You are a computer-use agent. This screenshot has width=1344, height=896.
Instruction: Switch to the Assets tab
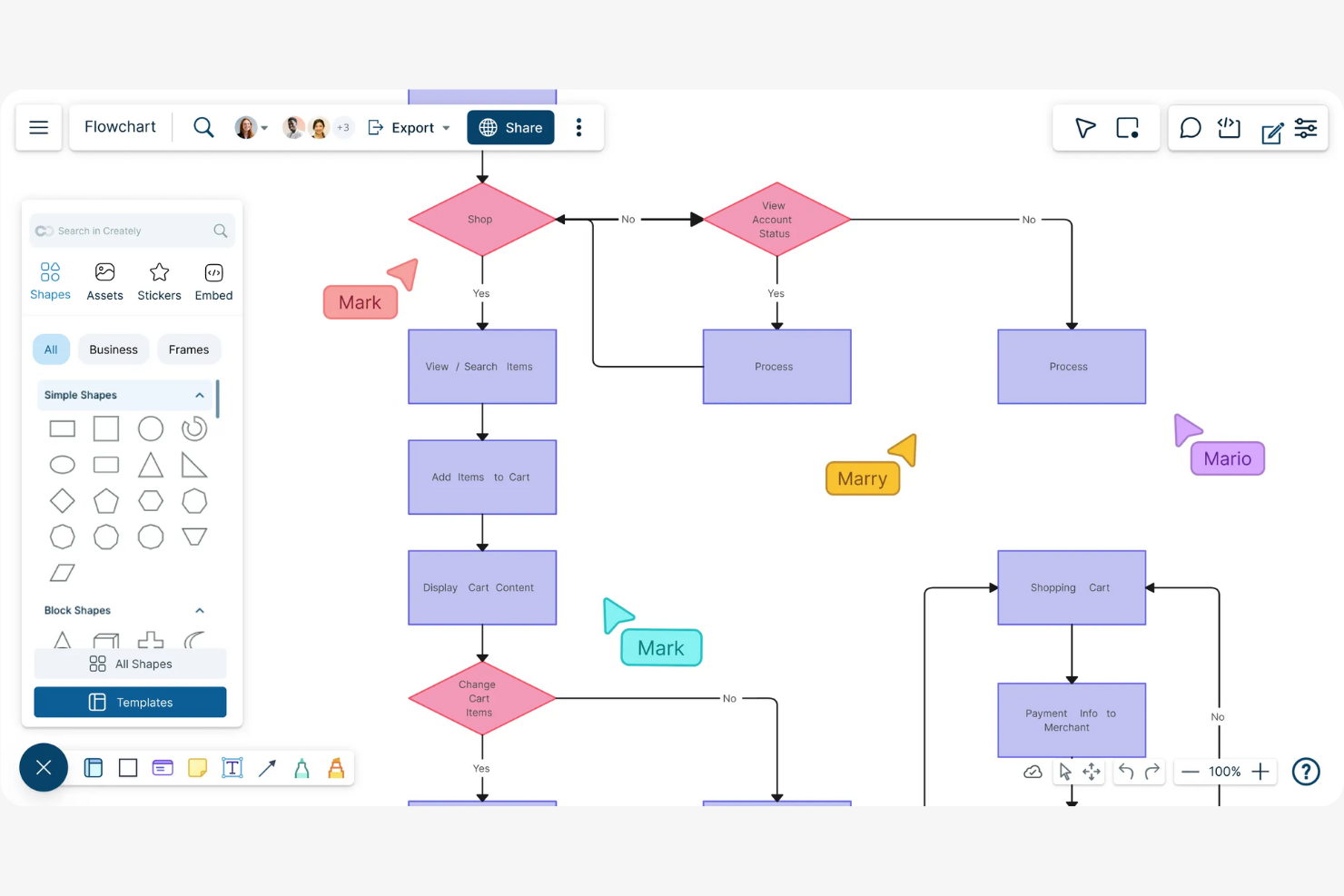(x=104, y=281)
